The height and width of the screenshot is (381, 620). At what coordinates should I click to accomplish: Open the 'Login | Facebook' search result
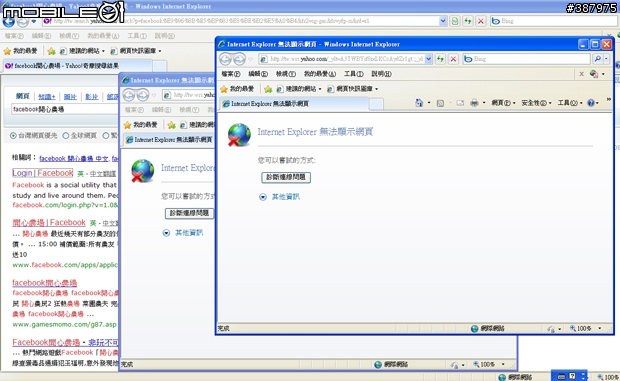pyautogui.click(x=43, y=173)
